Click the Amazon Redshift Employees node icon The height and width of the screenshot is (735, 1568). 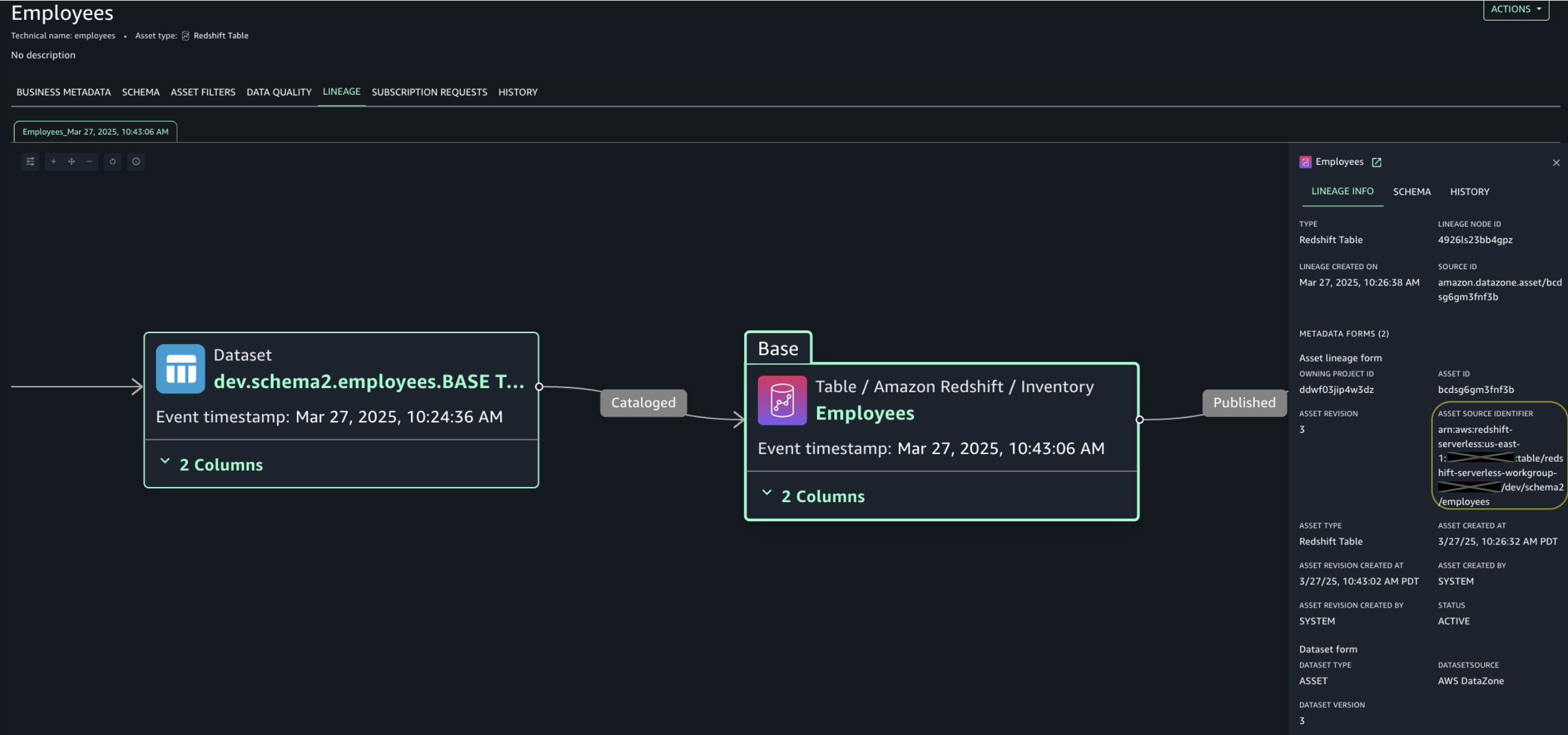click(782, 400)
